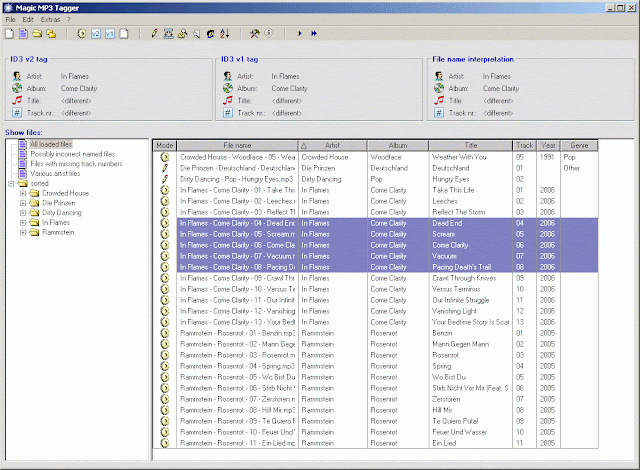Image resolution: width=640 pixels, height=470 pixels.
Task: Select the Rammstein folder label in tree
Action: coord(58,233)
